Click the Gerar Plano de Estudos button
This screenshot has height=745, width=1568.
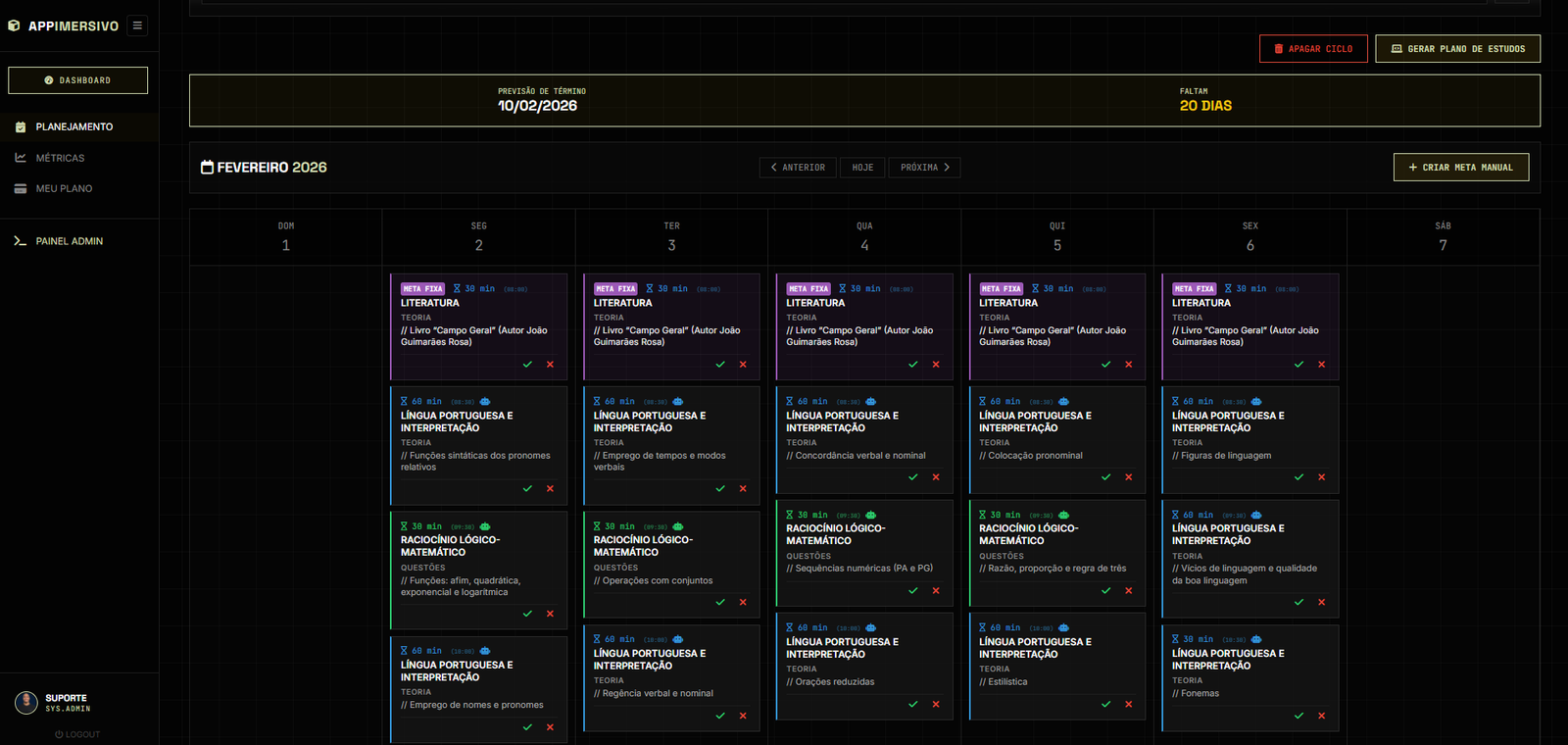pos(1457,49)
